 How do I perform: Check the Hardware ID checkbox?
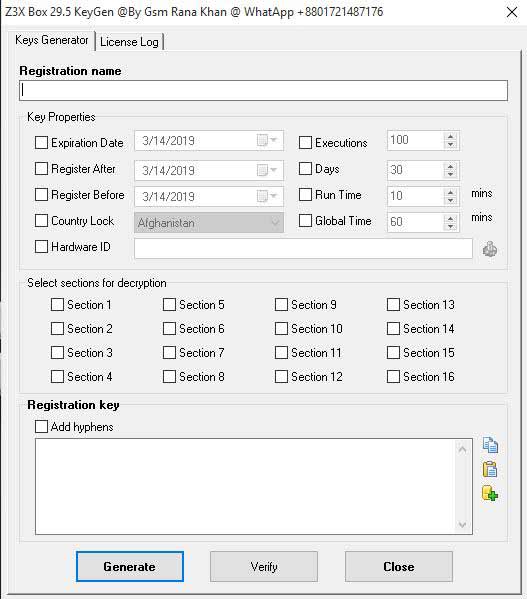click(41, 246)
